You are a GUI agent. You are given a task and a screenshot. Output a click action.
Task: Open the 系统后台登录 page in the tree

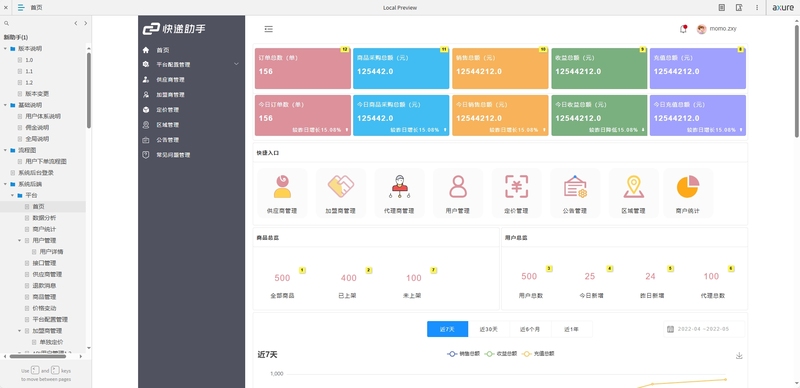click(x=36, y=173)
